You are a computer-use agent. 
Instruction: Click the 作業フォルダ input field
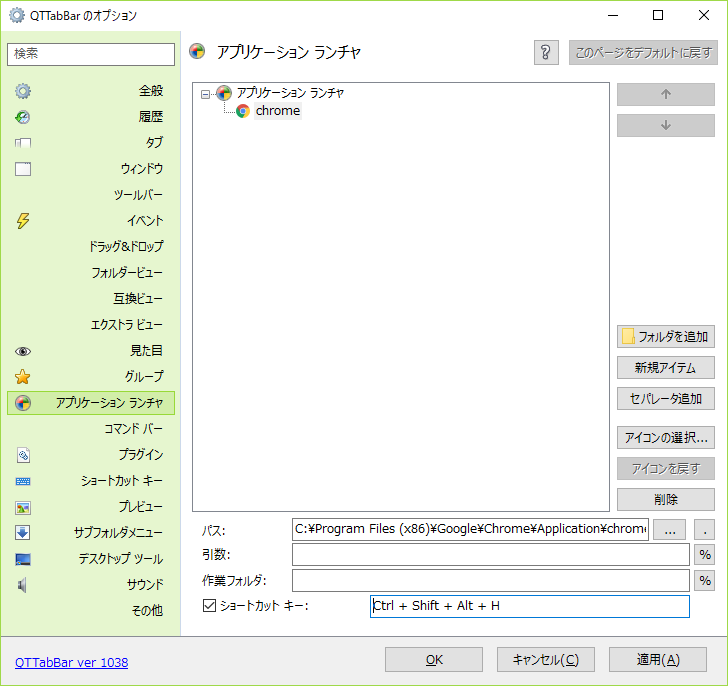coord(491,581)
